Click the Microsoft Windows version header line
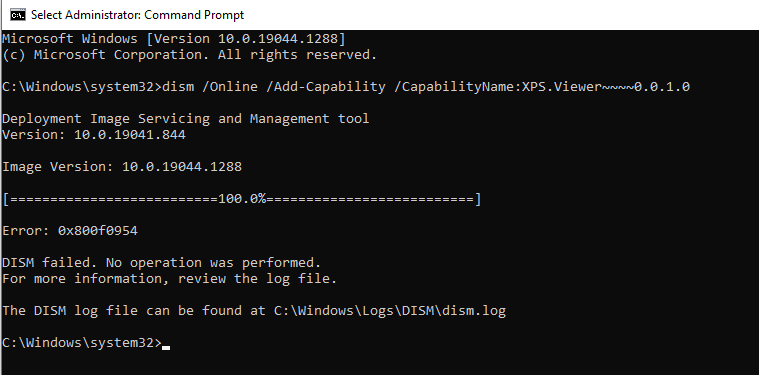Image resolution: width=759 pixels, height=375 pixels. click(174, 39)
